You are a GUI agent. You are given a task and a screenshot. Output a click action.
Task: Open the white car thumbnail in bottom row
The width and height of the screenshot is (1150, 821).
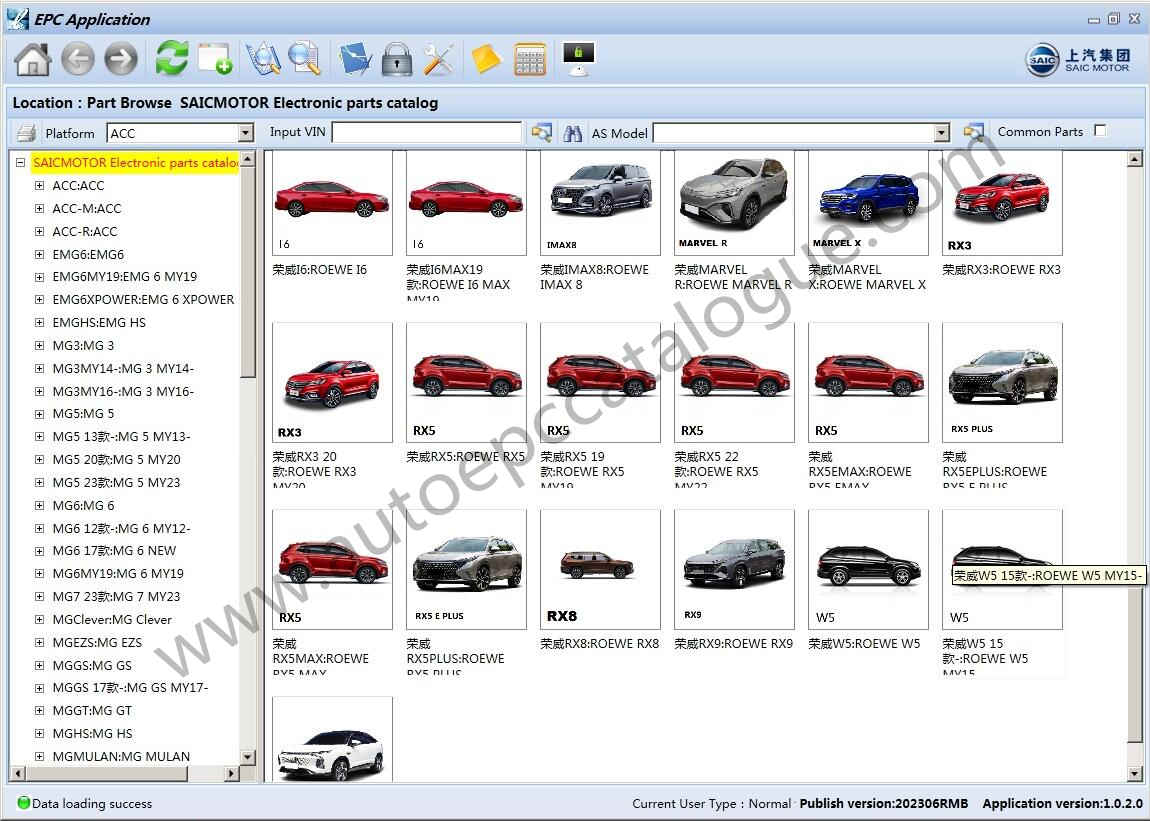[x=332, y=739]
